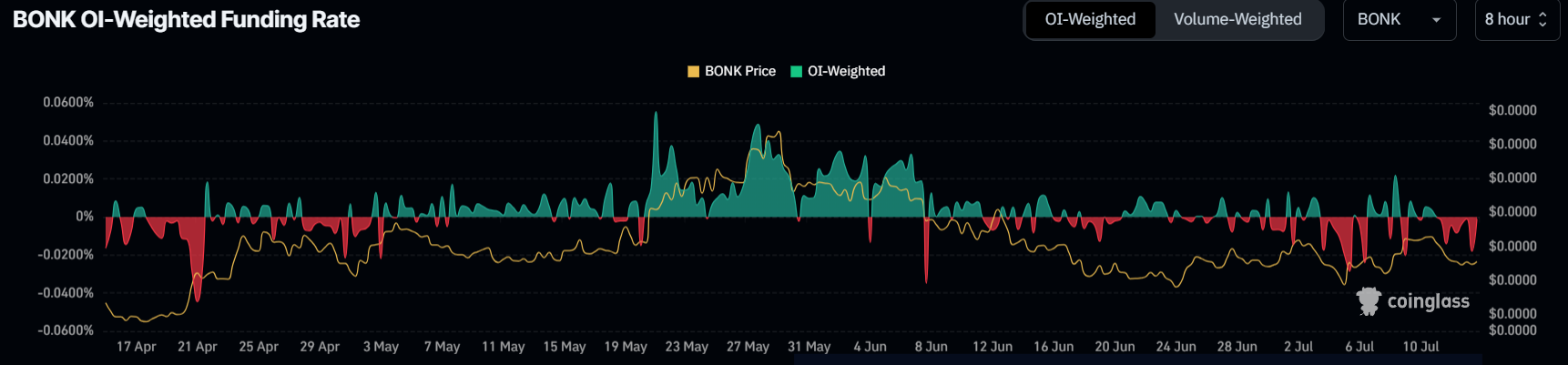This screenshot has height=365, width=1568.
Task: Click the -0.0200% y-axis label
Action: (66, 254)
